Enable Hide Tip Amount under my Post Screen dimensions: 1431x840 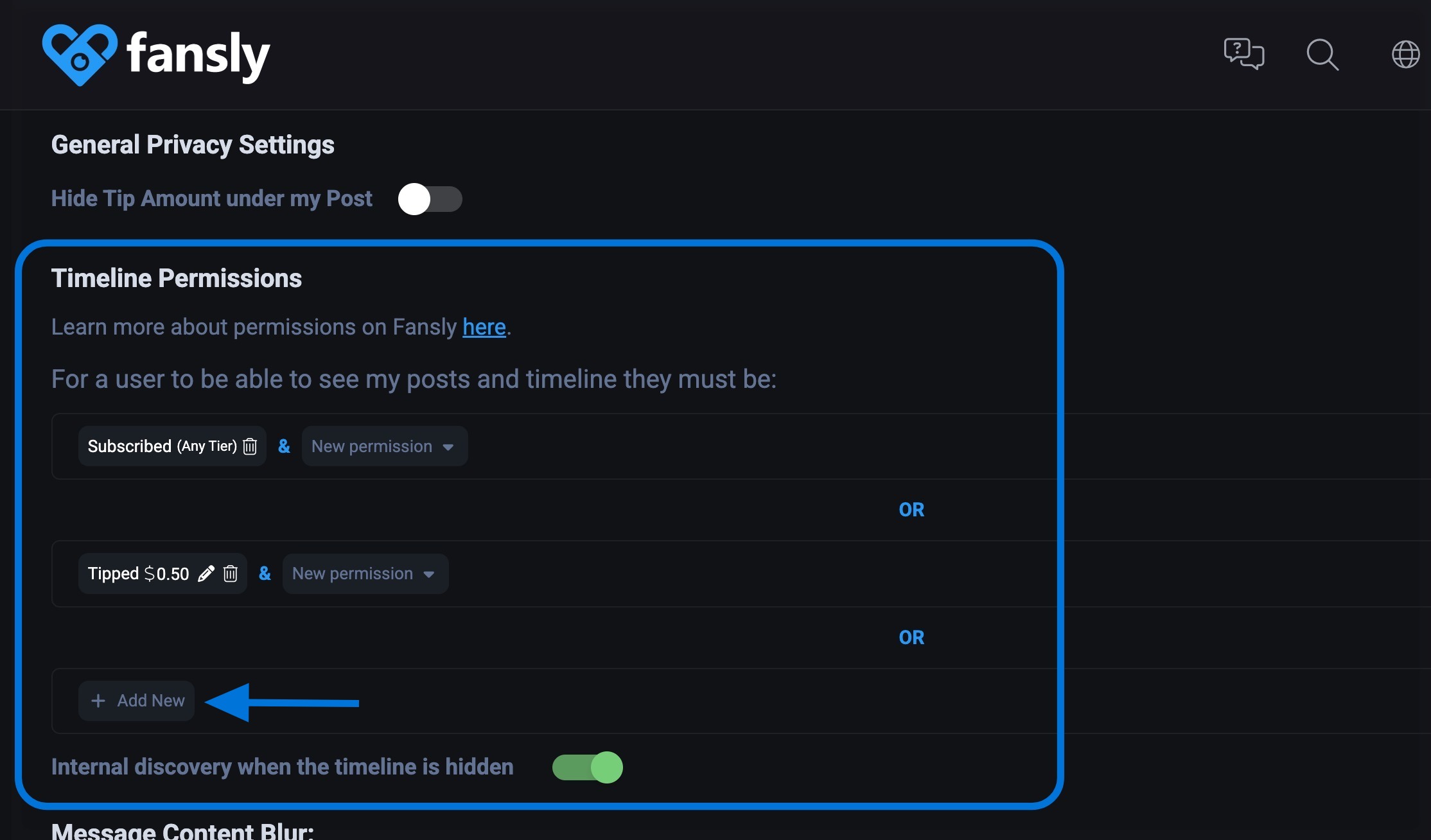point(430,199)
